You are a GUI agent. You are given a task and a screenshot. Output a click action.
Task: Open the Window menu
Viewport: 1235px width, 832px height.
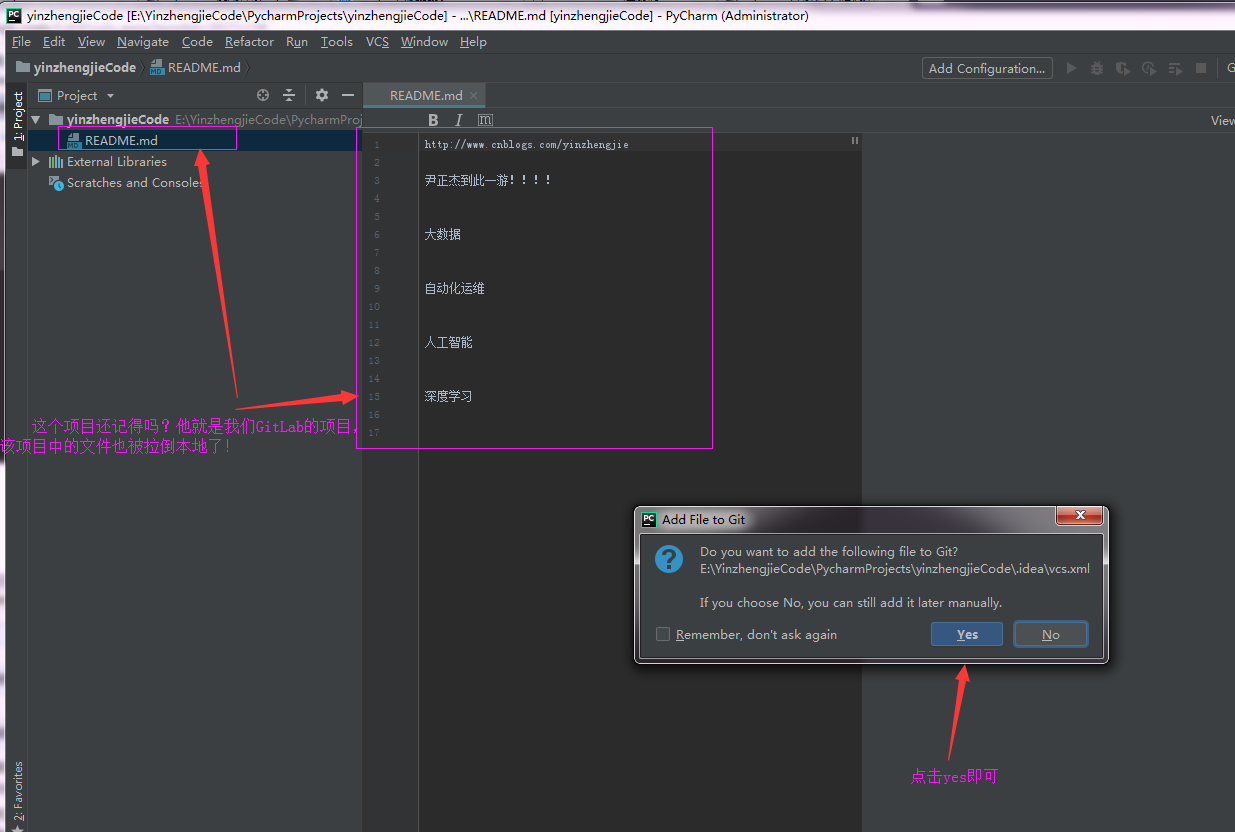424,41
